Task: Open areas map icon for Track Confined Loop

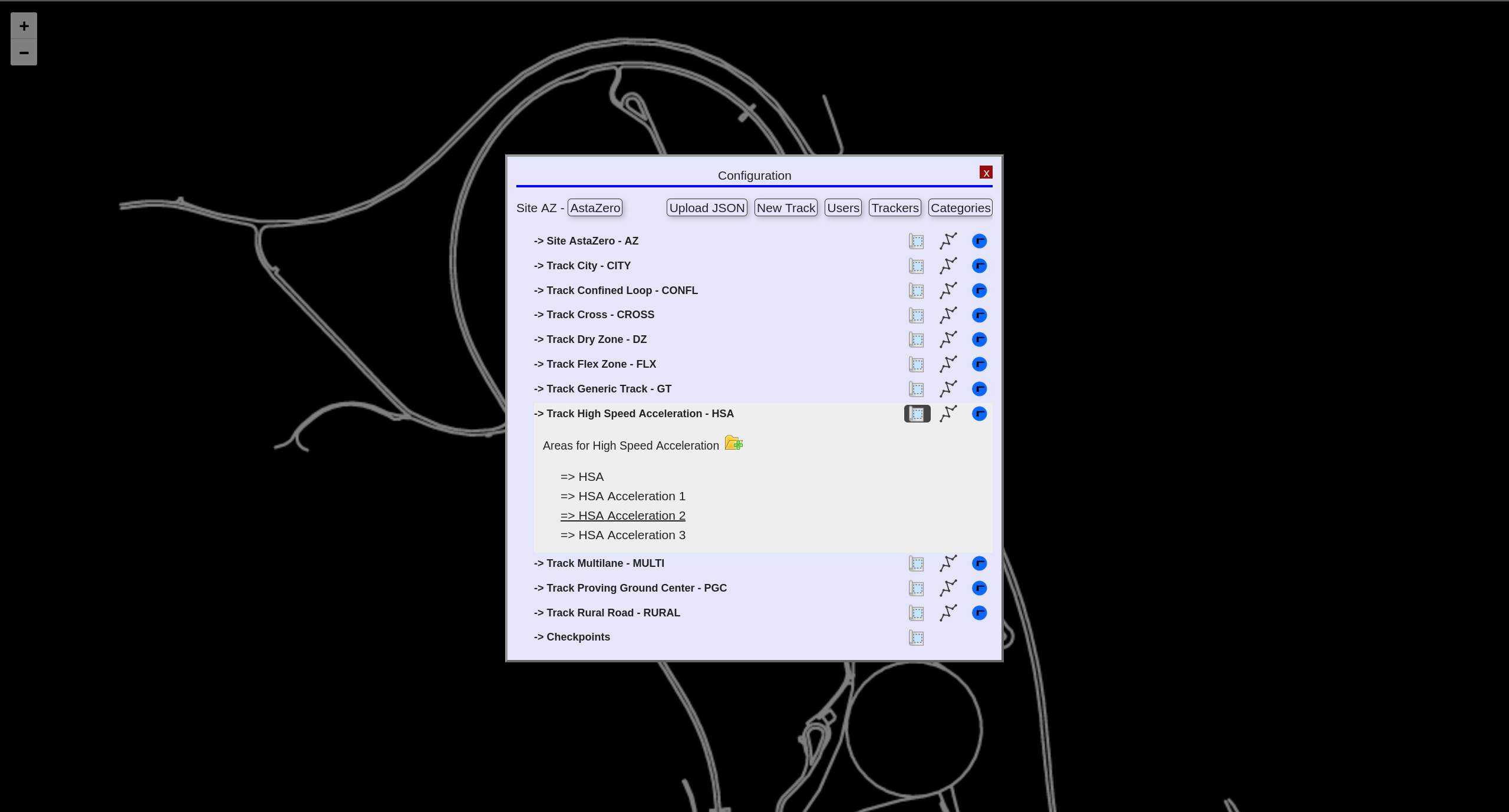Action: pyautogui.click(x=916, y=291)
